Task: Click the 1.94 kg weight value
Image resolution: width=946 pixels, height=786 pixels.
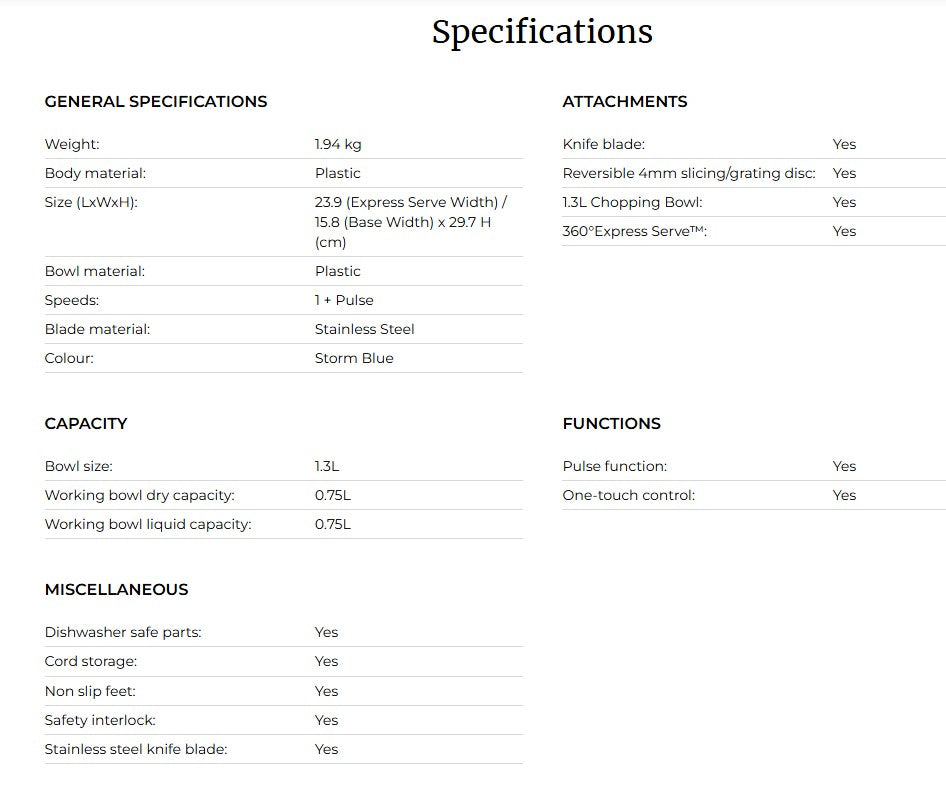Action: tap(338, 144)
